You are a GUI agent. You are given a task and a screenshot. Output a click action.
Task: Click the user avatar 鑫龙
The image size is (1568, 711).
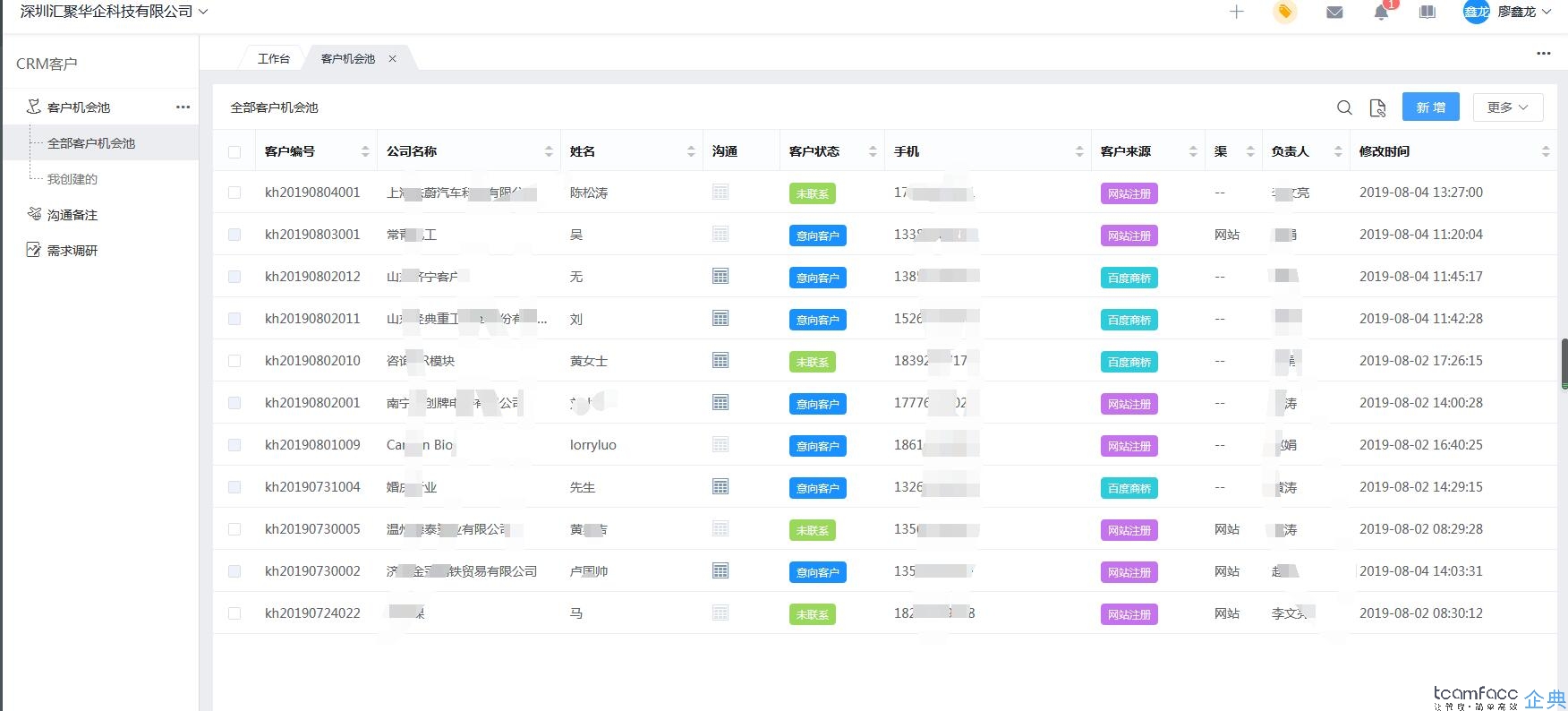[x=1476, y=12]
